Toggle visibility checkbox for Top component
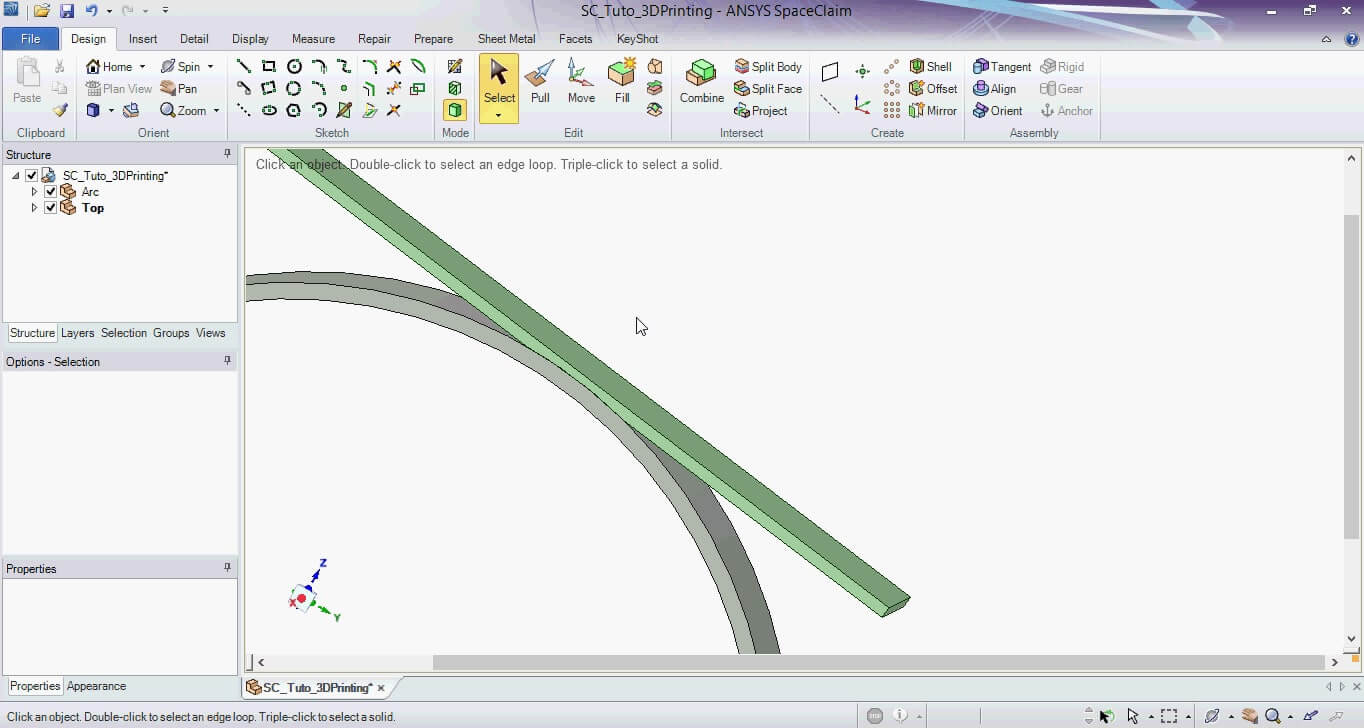The image size is (1364, 728). point(51,208)
